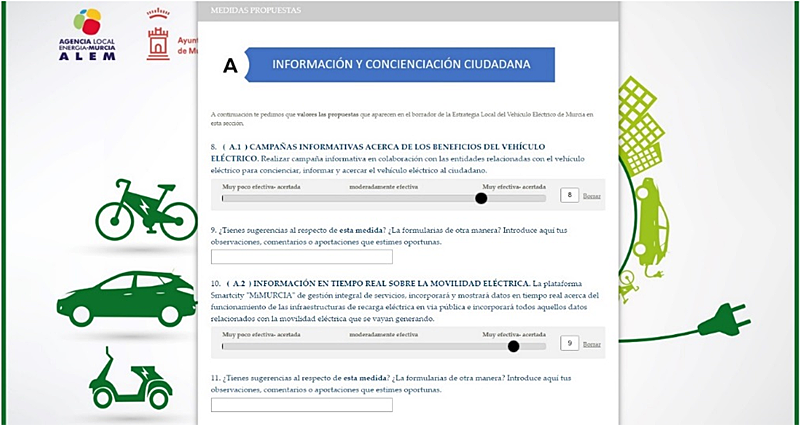
Task: Click the ALEM agency logo
Action: pos(87,35)
